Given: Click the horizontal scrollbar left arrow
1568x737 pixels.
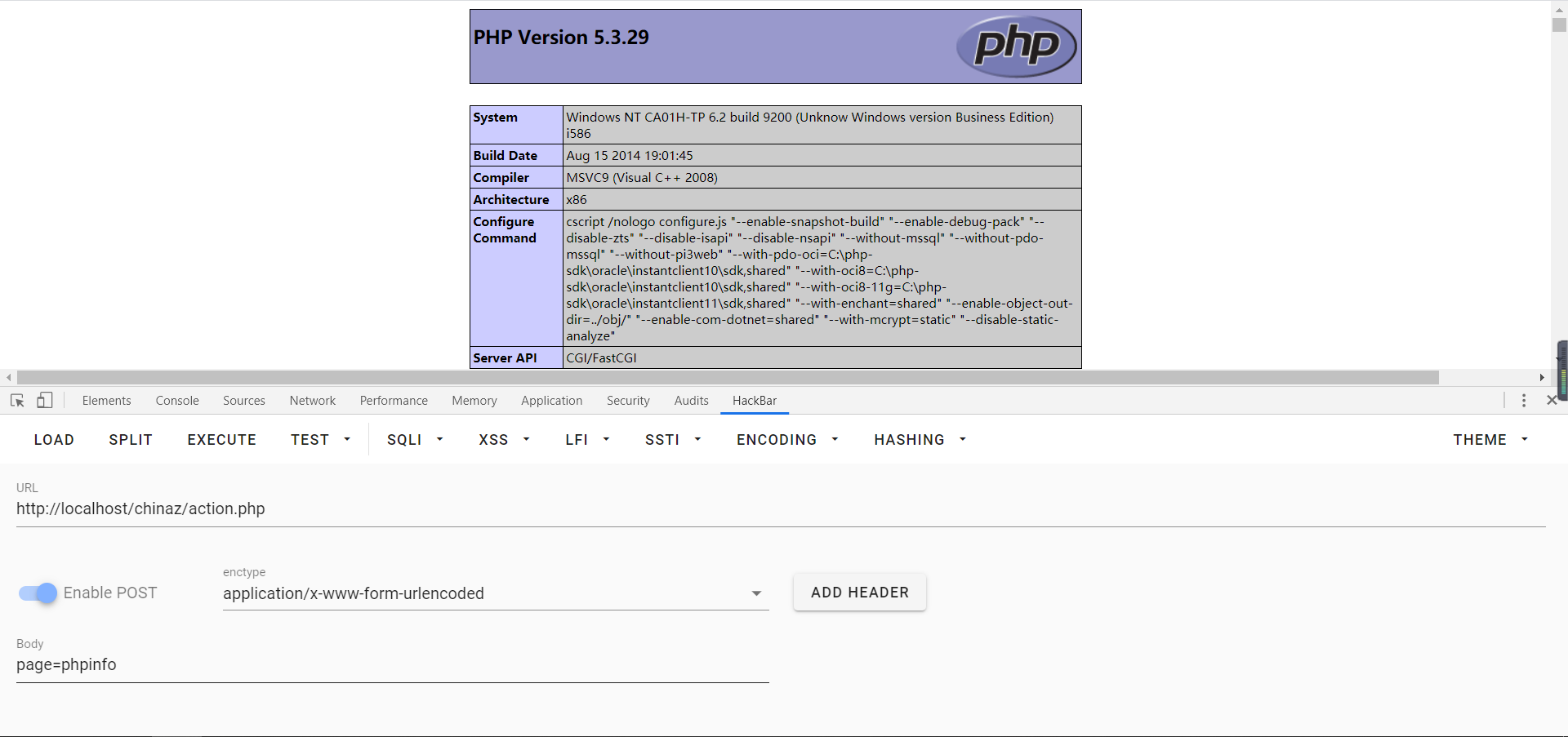Looking at the screenshot, I should (8, 377).
